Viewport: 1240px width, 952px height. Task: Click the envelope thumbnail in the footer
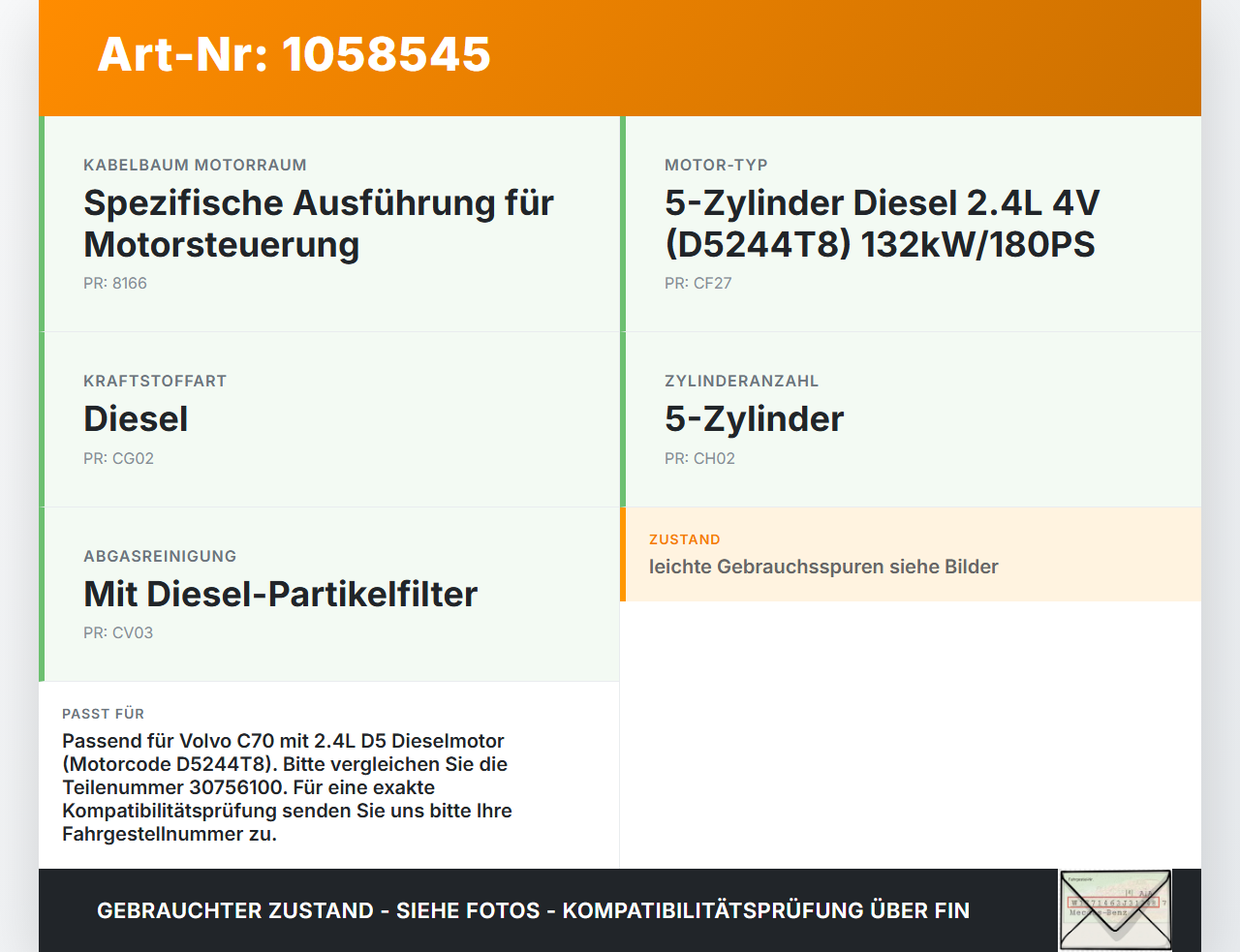pos(1115,910)
